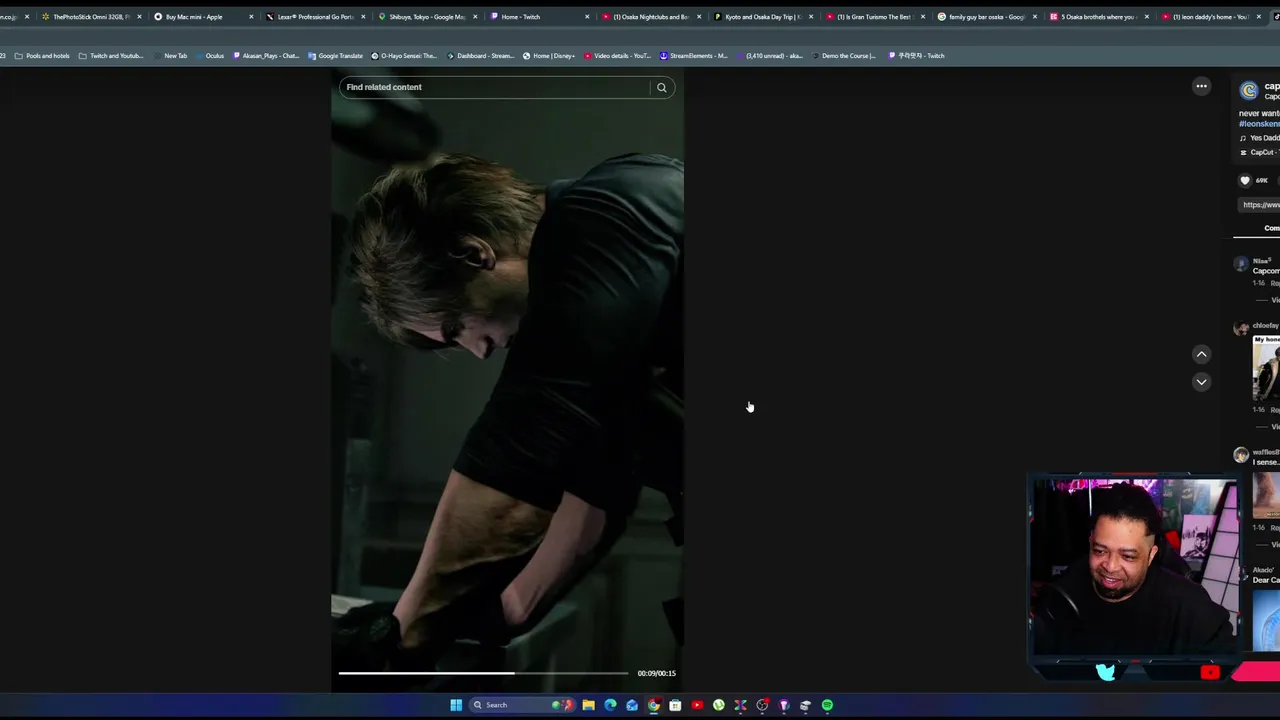Open Video details YouTube bookmark

617,56
